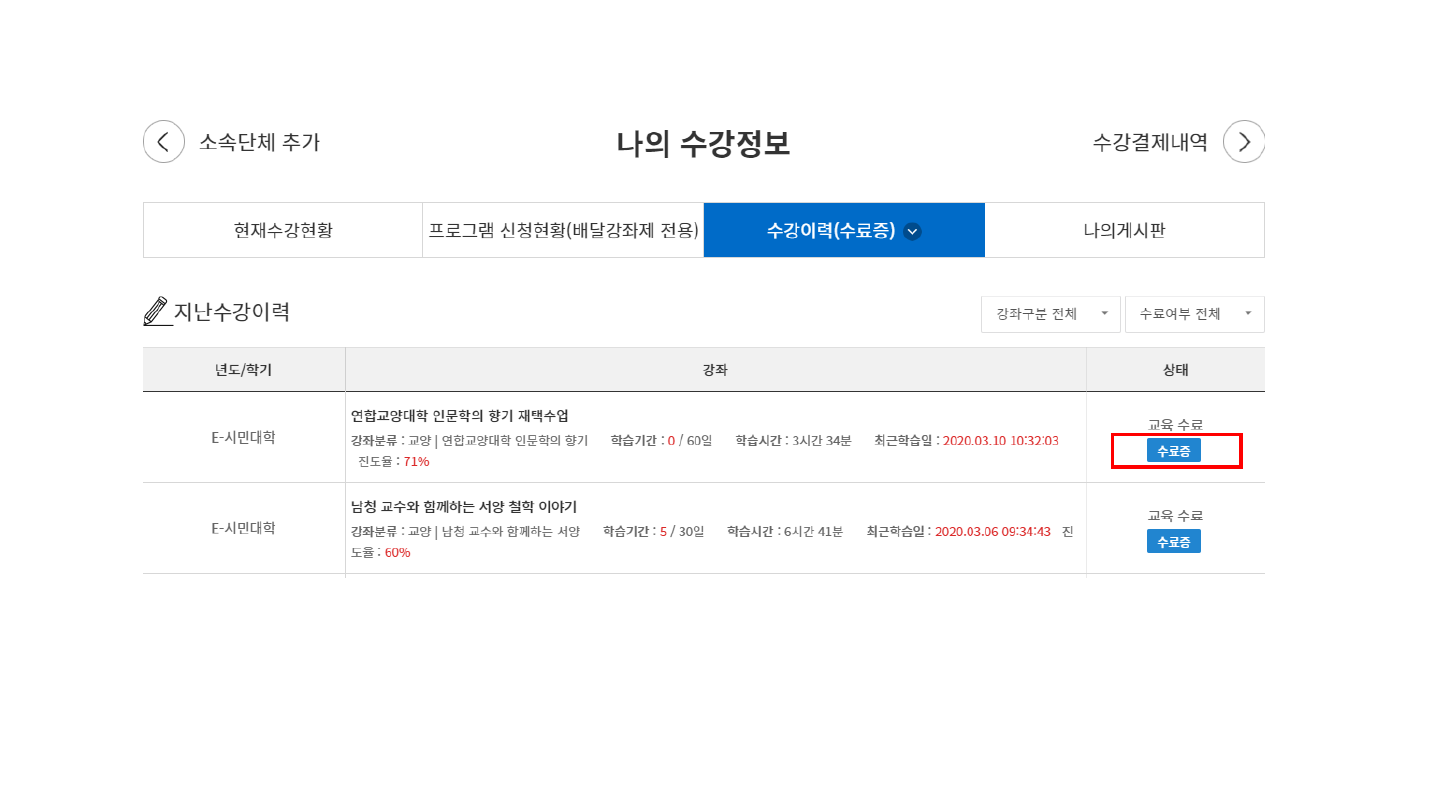Click 수료증 button for 서양 철학 이야기 course
The image size is (1440, 810).
pos(1173,542)
